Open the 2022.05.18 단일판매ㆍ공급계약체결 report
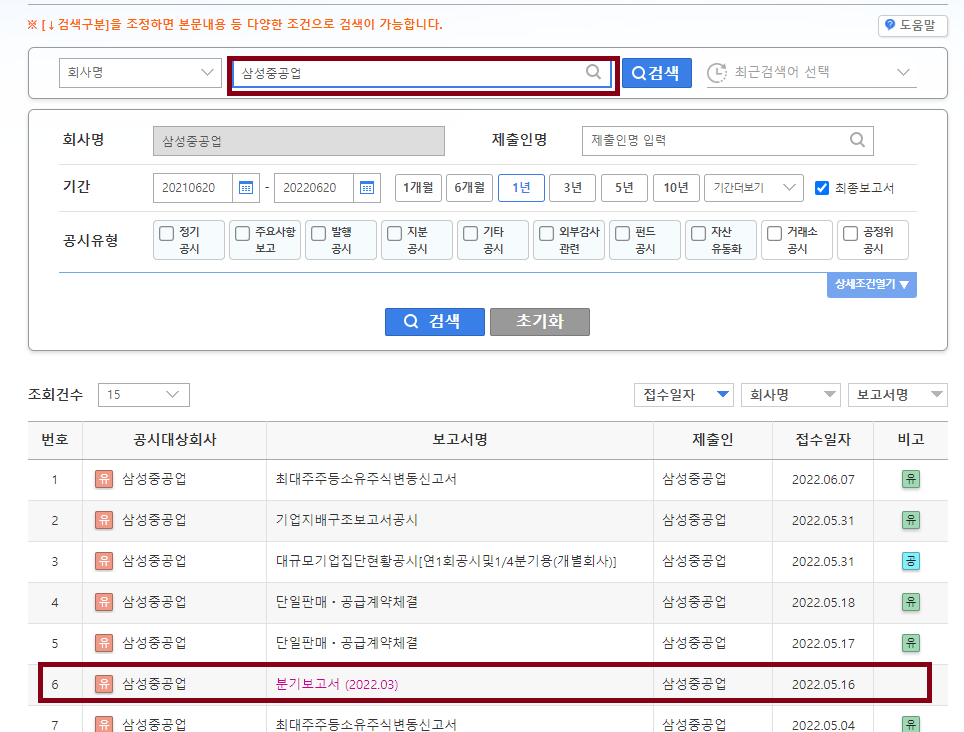Image resolution: width=964 pixels, height=732 pixels. click(x=347, y=602)
